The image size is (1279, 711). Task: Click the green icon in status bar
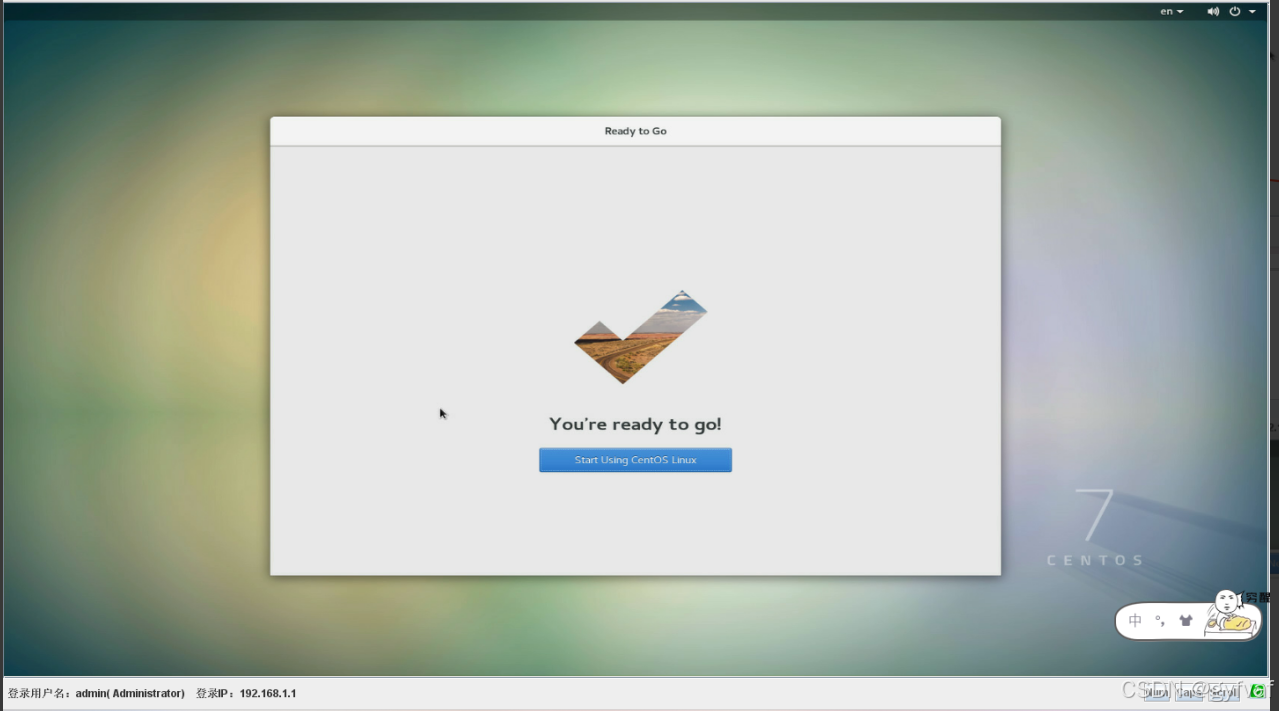[x=1257, y=691]
